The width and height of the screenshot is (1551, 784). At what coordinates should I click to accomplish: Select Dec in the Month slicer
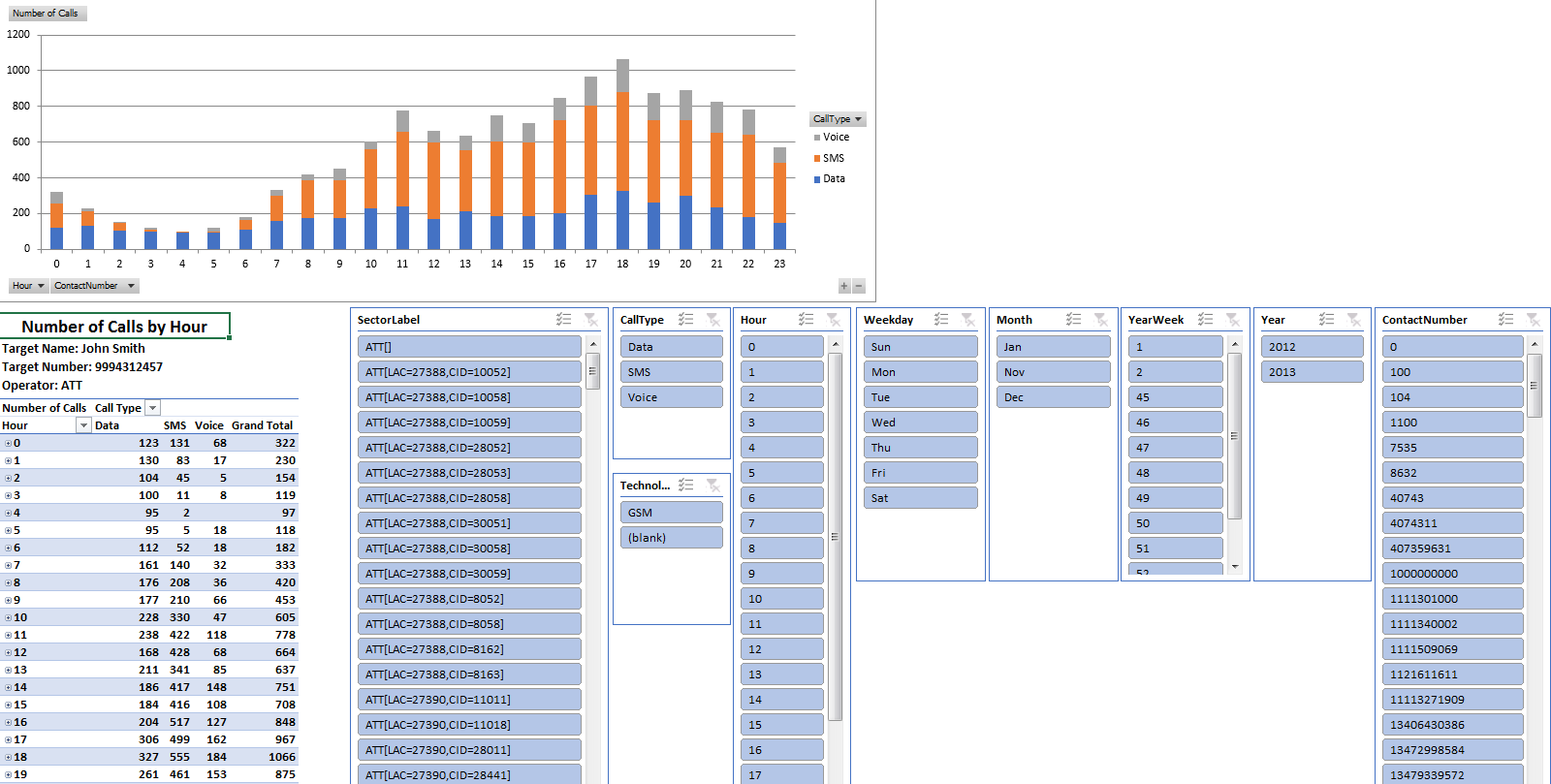click(1053, 397)
